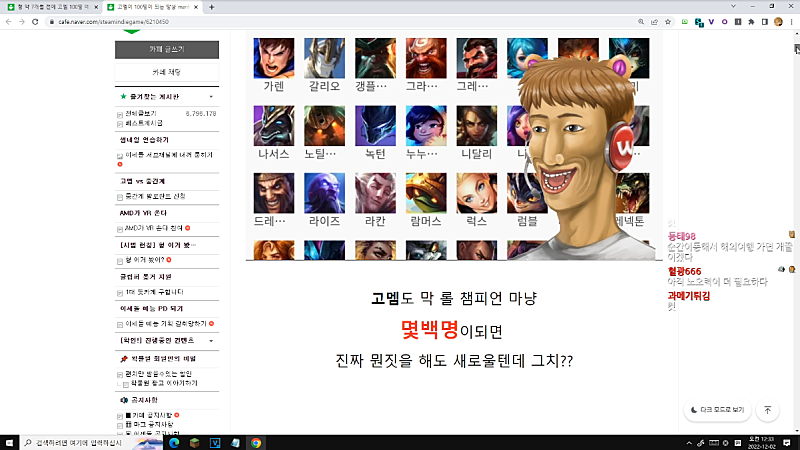The image size is (800, 450).
Task: Open a new browser tab with plus
Action: coord(211,7)
